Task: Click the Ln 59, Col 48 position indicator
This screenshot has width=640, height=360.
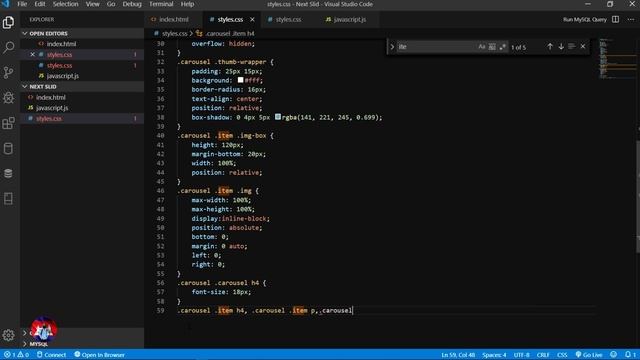Action: (458, 355)
